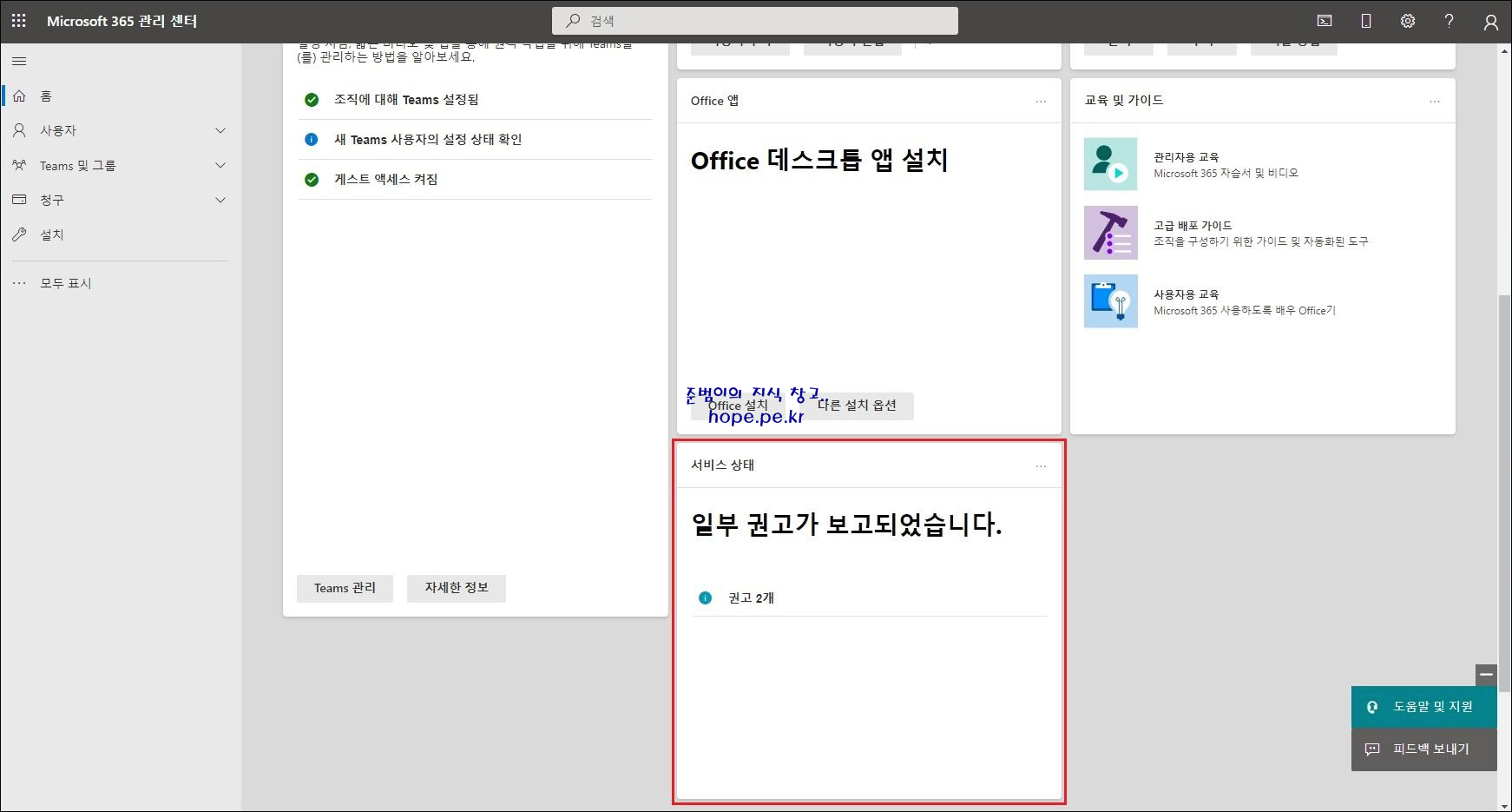Click green check next to 게스트 액세스 켜짐

point(312,180)
